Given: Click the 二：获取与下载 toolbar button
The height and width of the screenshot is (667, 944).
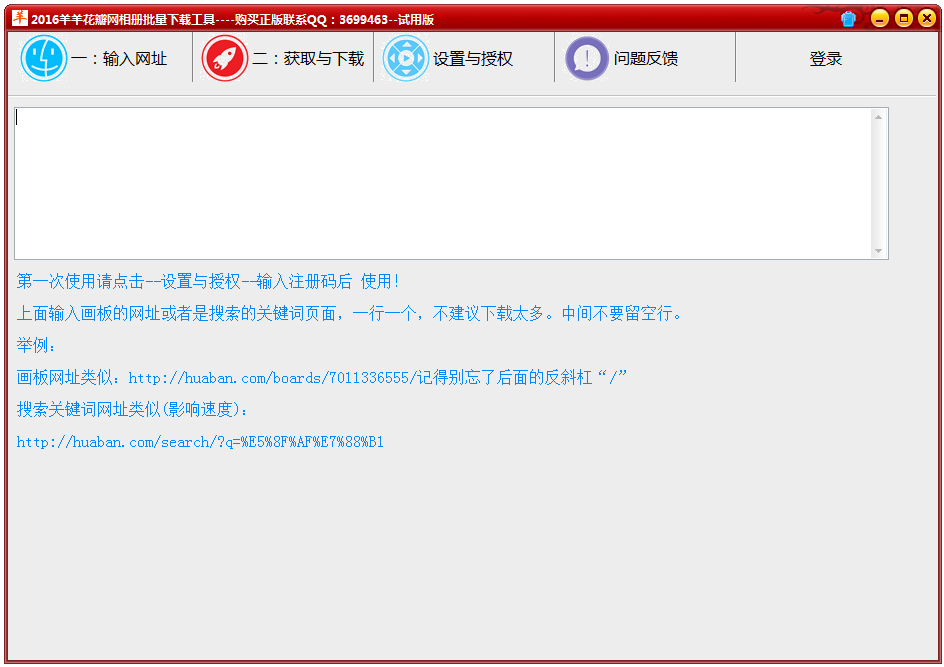Looking at the screenshot, I should click(x=283, y=58).
